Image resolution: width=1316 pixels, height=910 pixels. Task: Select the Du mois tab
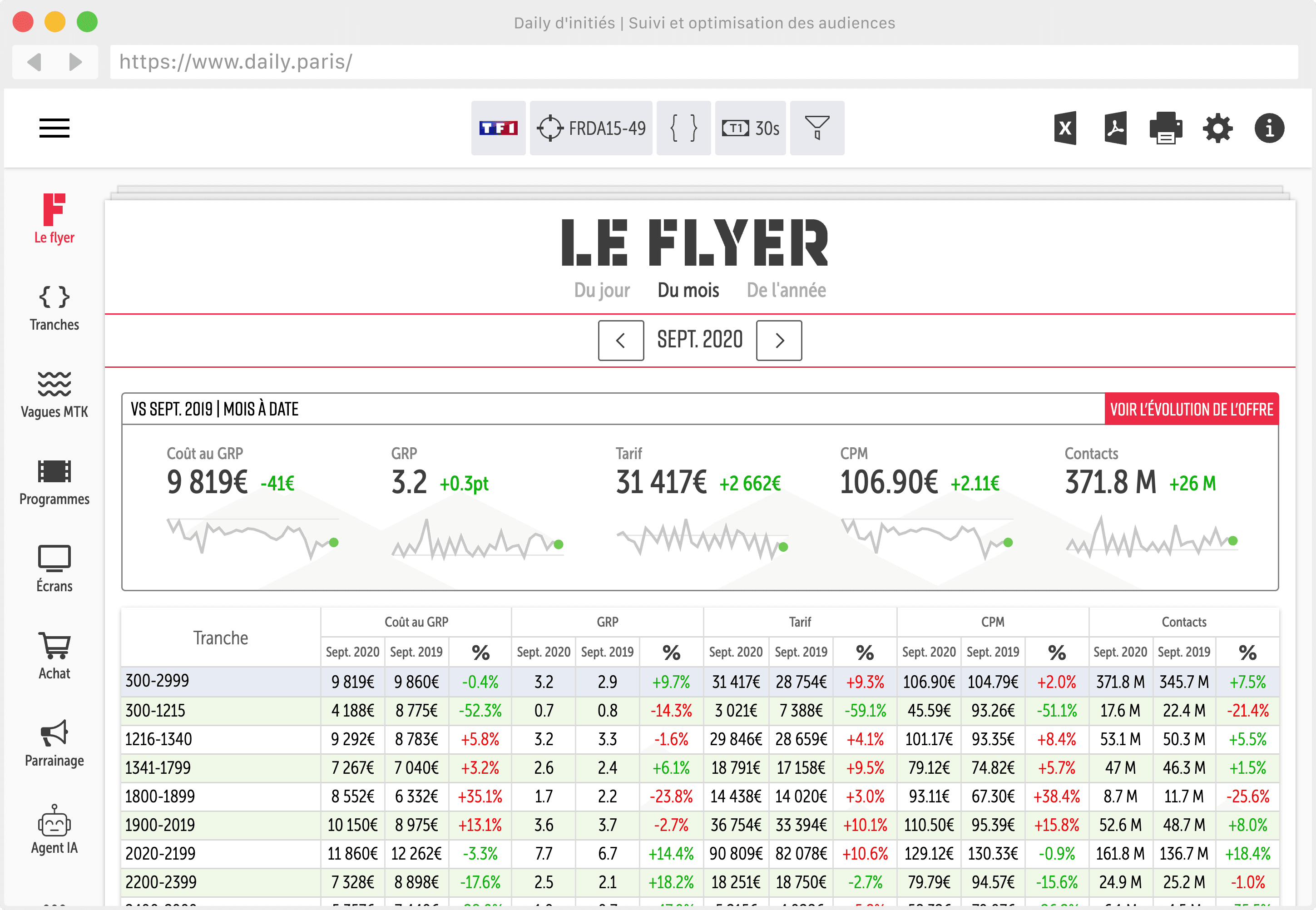pos(688,290)
